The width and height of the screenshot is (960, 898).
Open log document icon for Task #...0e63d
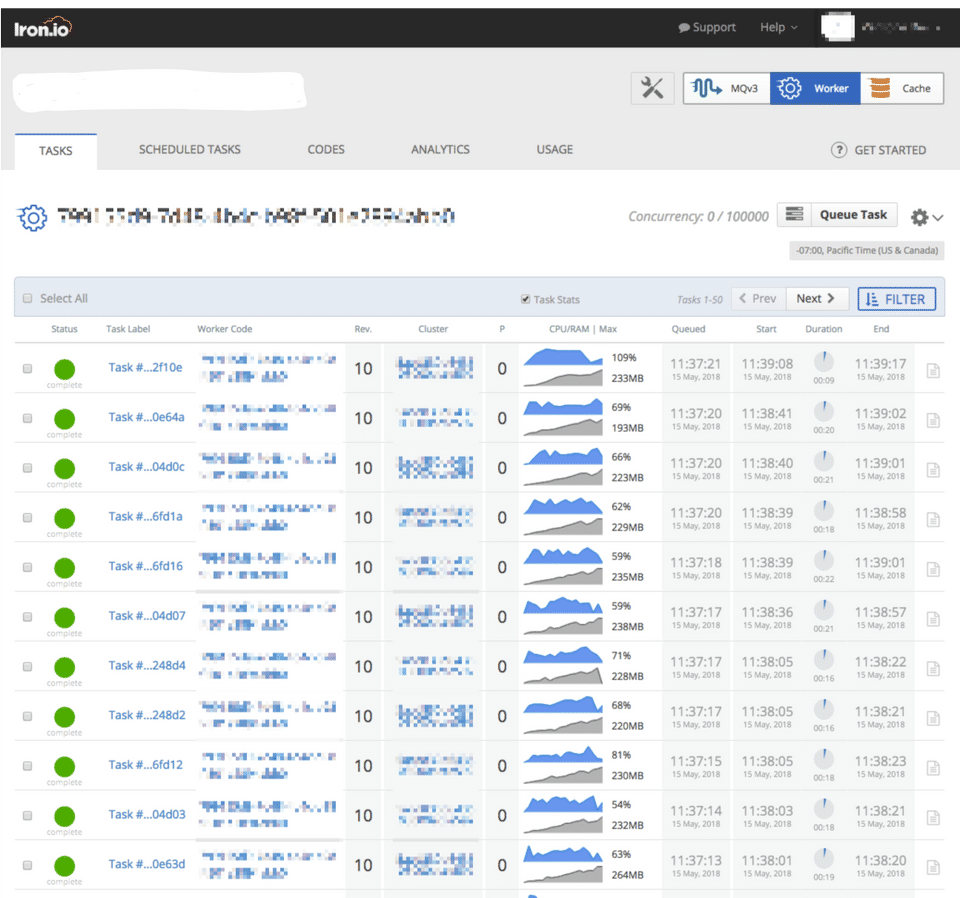point(933,867)
